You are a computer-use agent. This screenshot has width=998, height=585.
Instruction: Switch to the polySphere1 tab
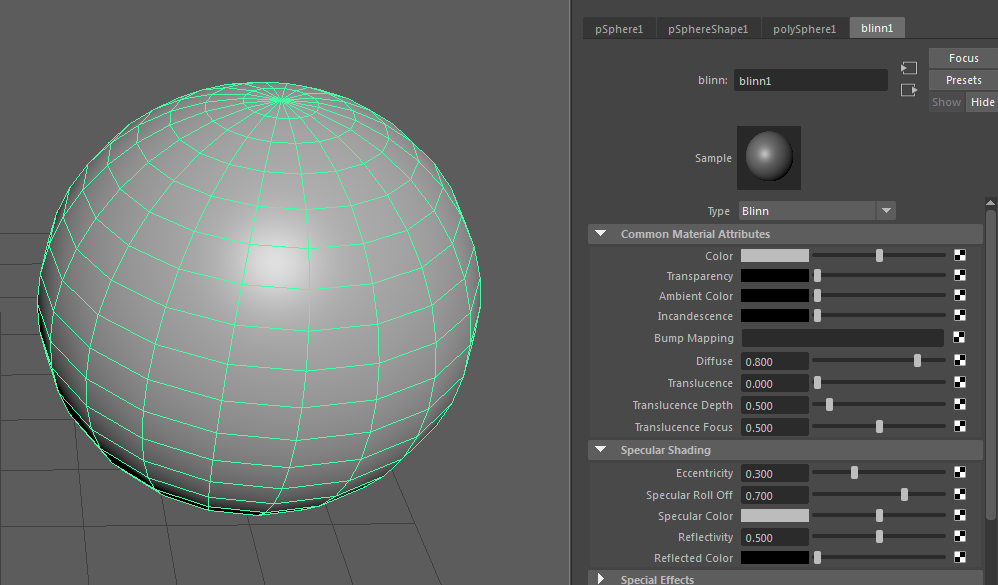pyautogui.click(x=804, y=29)
